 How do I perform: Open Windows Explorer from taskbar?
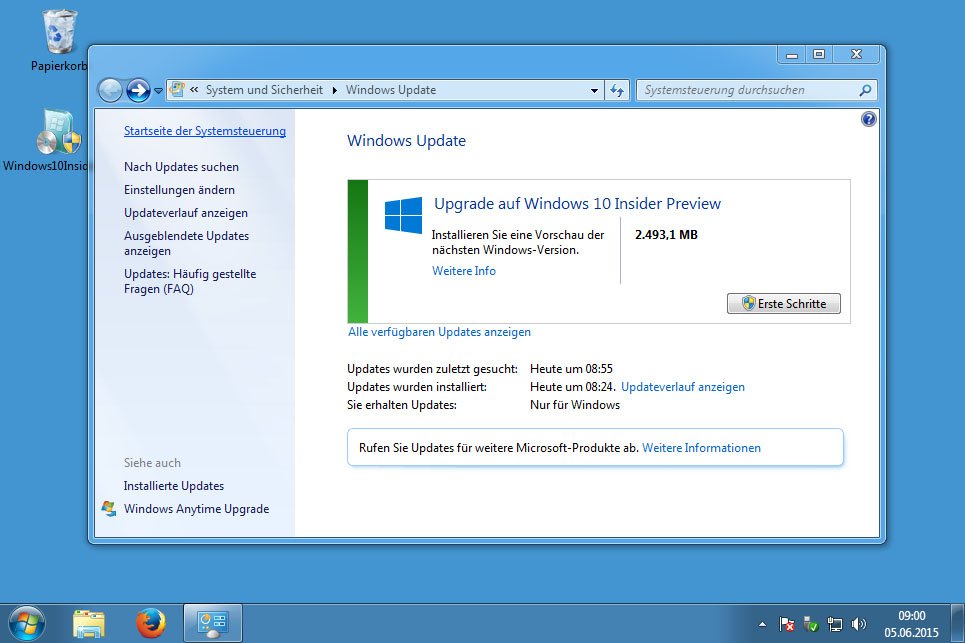(89, 624)
